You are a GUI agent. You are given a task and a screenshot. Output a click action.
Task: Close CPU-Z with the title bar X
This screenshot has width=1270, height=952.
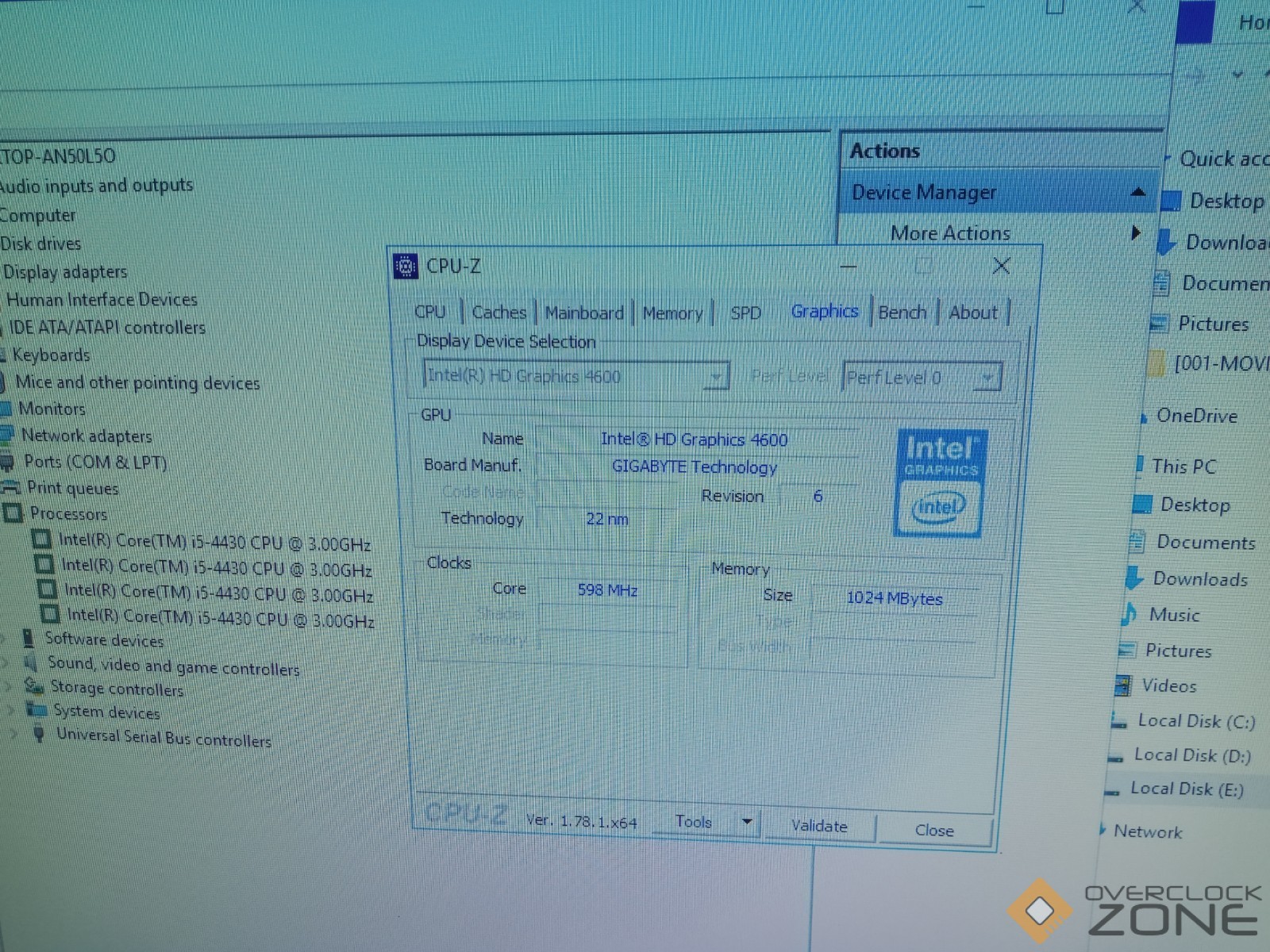click(1002, 267)
